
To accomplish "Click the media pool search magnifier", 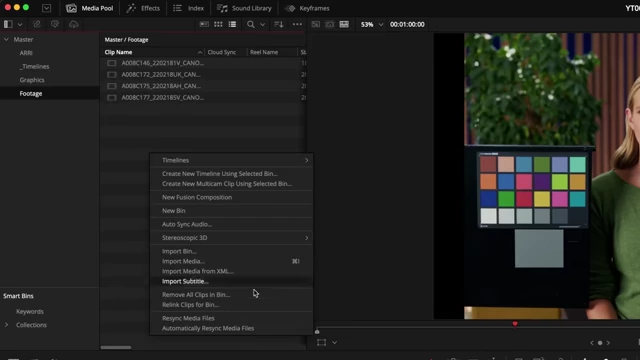I will [x=251, y=24].
